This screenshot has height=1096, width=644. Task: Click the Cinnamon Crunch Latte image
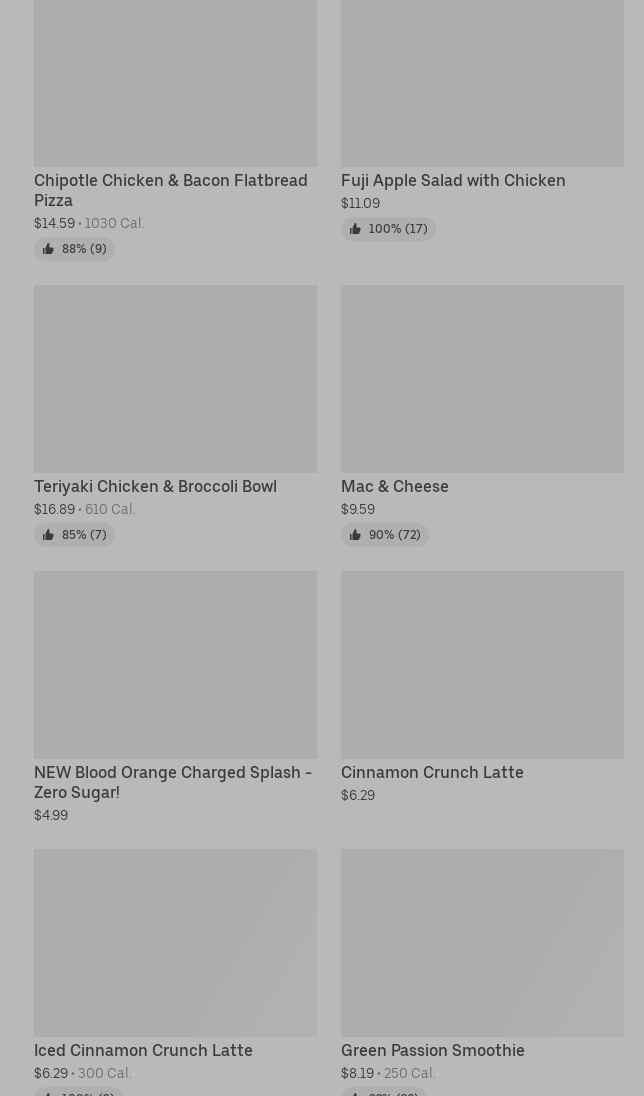click(482, 665)
